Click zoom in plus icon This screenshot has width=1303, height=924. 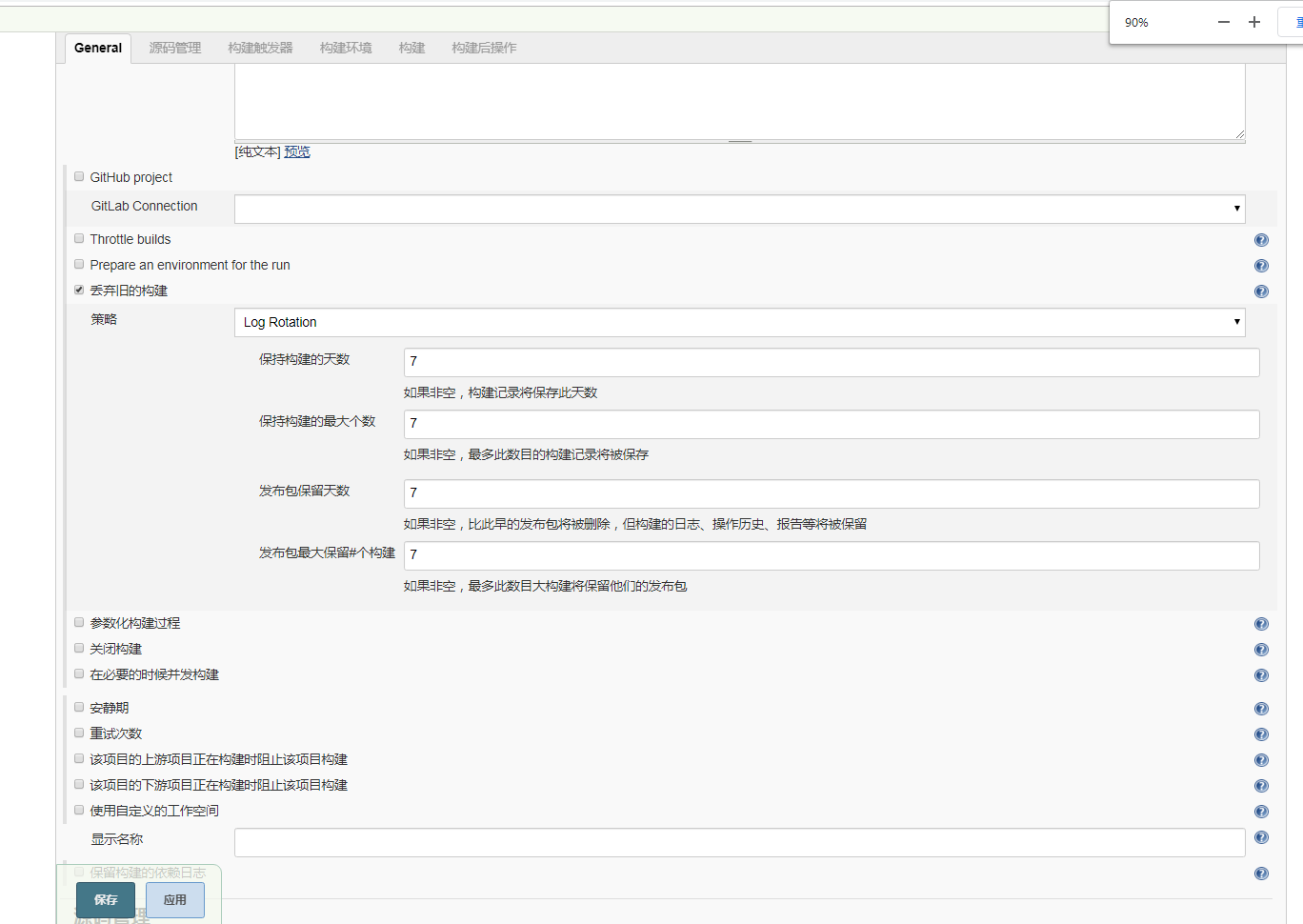pyautogui.click(x=1253, y=21)
